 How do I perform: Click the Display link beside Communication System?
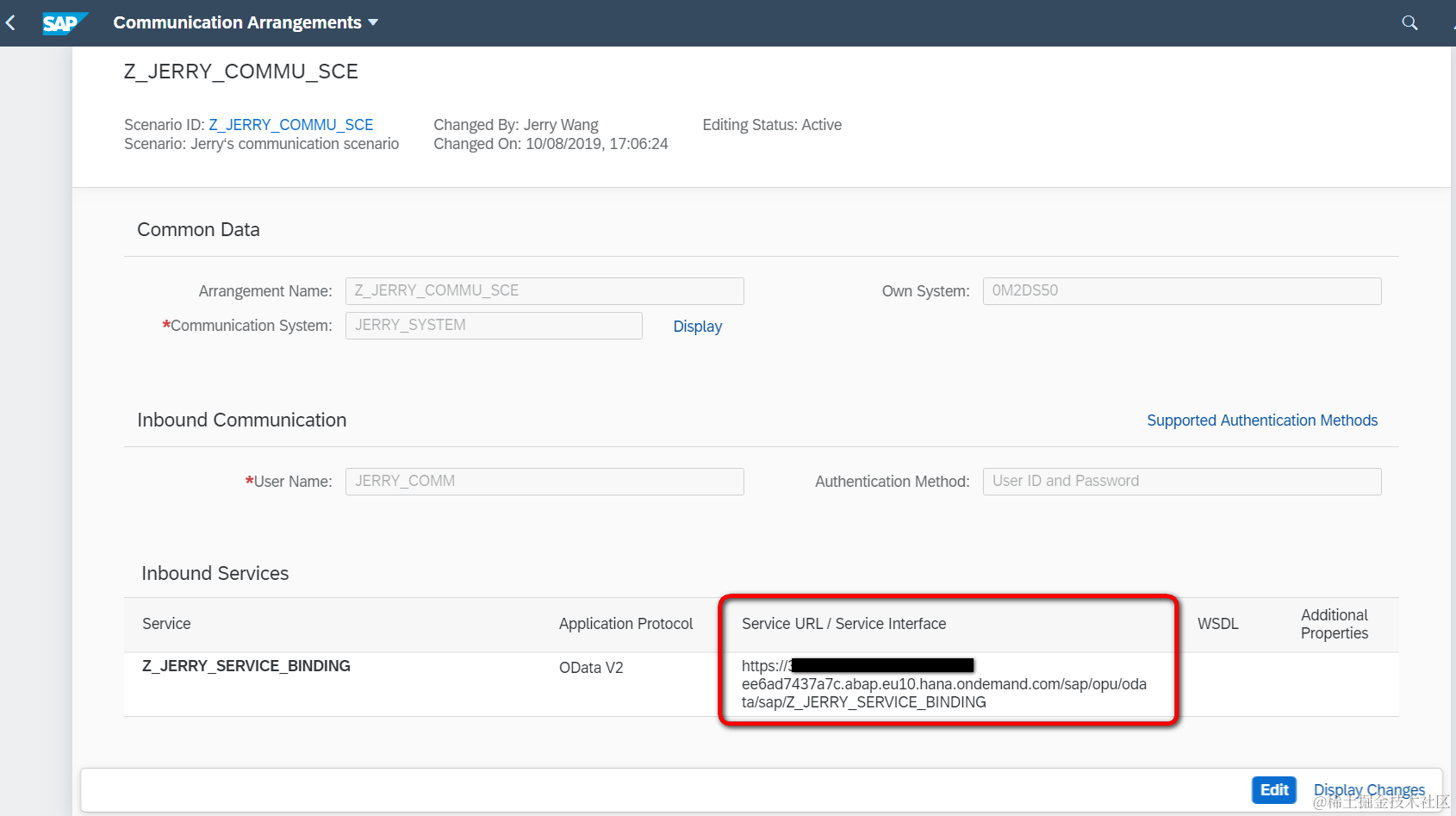pos(697,327)
